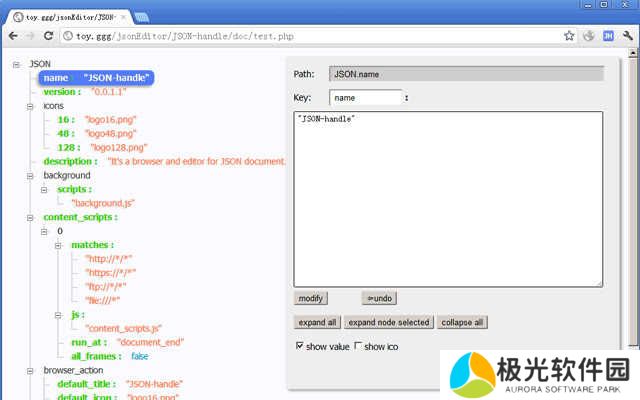Reload the page with refresh icon

(50, 36)
